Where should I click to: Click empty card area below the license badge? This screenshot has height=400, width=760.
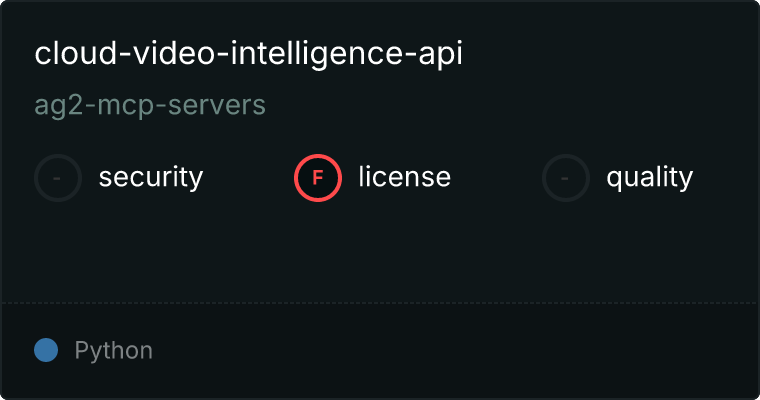[318, 250]
